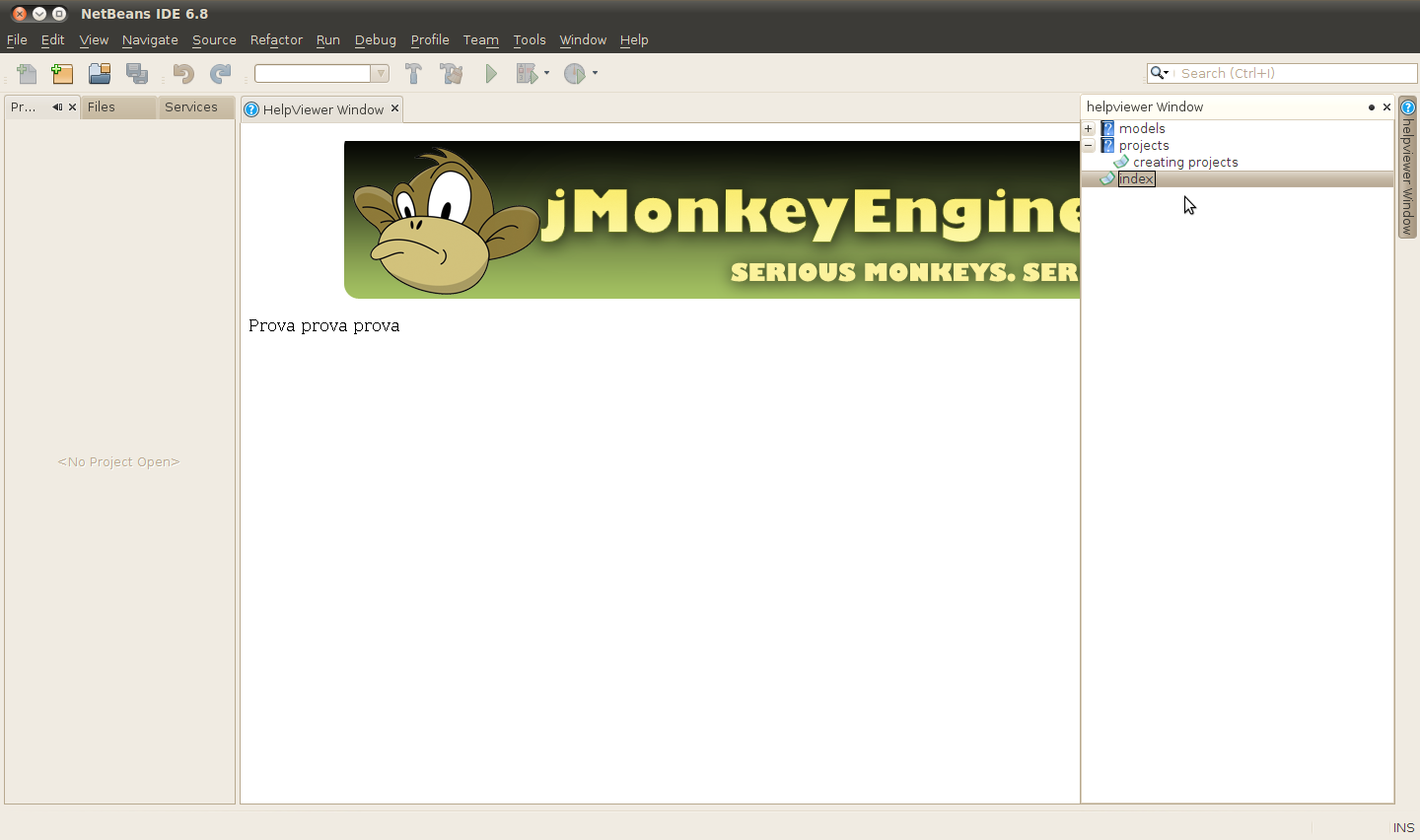The width and height of the screenshot is (1420, 840).
Task: Open the Profile Main Project dropdown arrow
Action: 595,73
